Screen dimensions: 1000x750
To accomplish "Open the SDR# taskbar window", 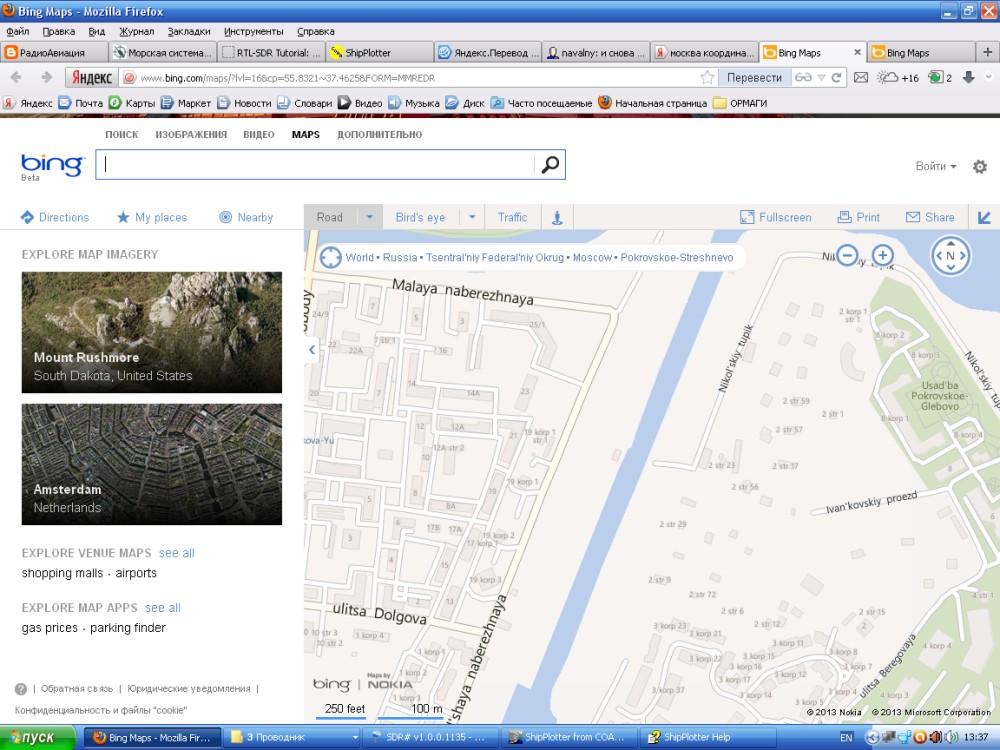I will (x=429, y=737).
